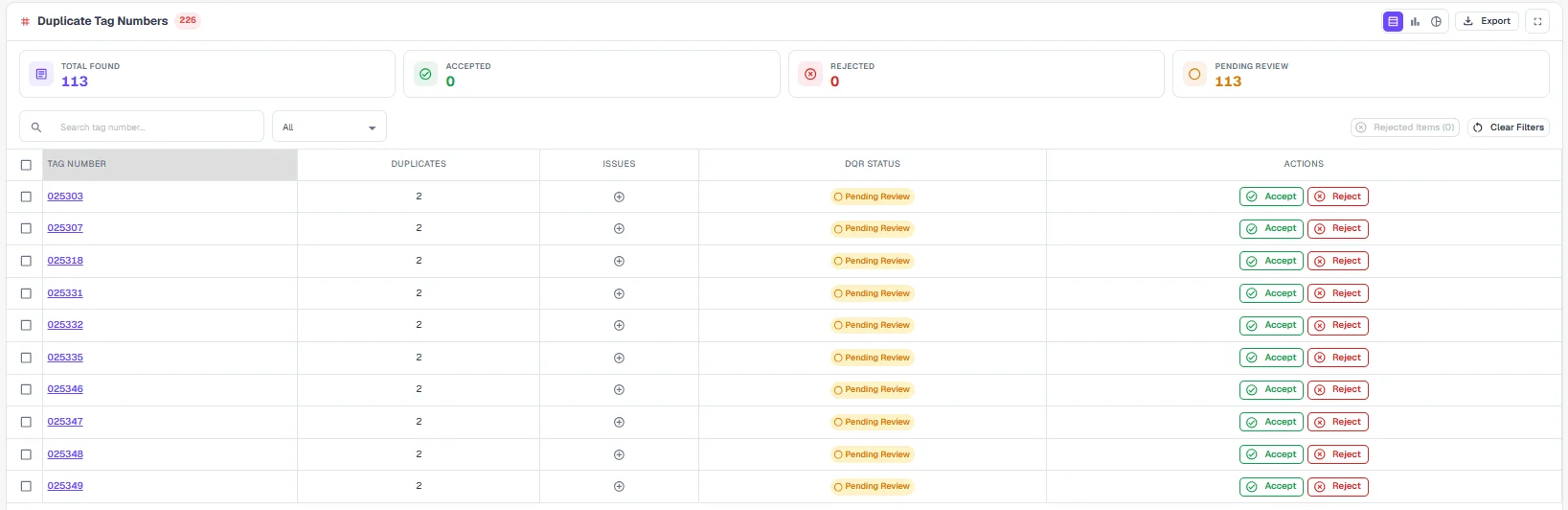Accept duplicate tag 025331
1568x510 pixels.
[x=1271, y=293]
